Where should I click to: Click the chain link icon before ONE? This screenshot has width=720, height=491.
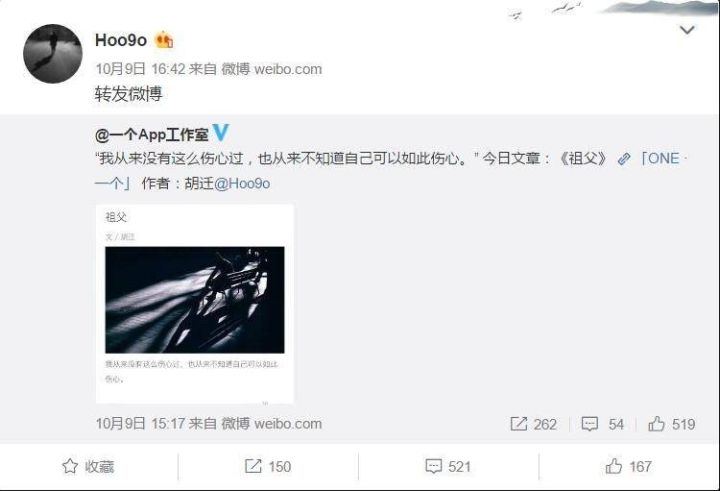click(624, 159)
